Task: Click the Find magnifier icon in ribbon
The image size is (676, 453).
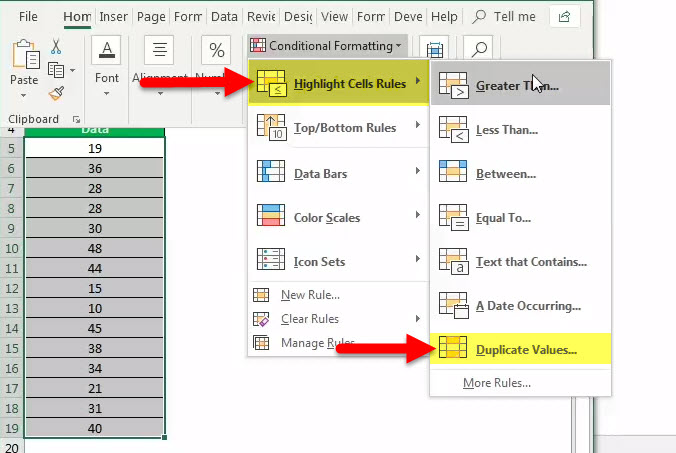Action: (x=480, y=51)
